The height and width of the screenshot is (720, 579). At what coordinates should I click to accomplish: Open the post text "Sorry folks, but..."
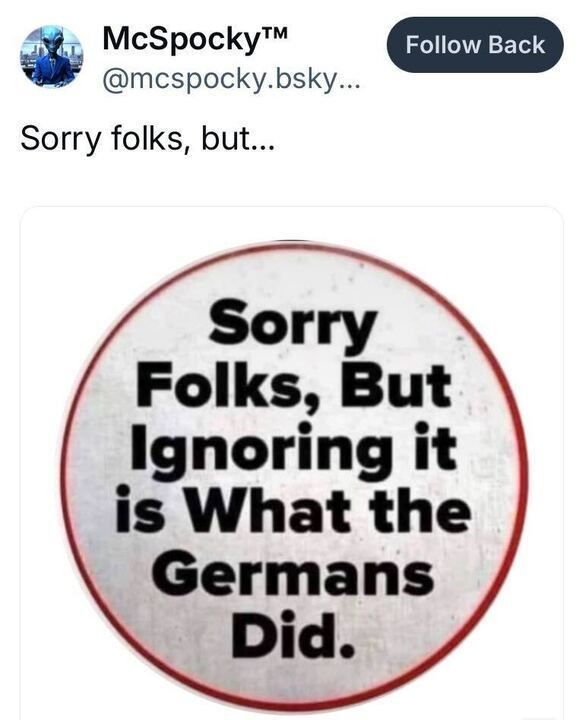(147, 138)
